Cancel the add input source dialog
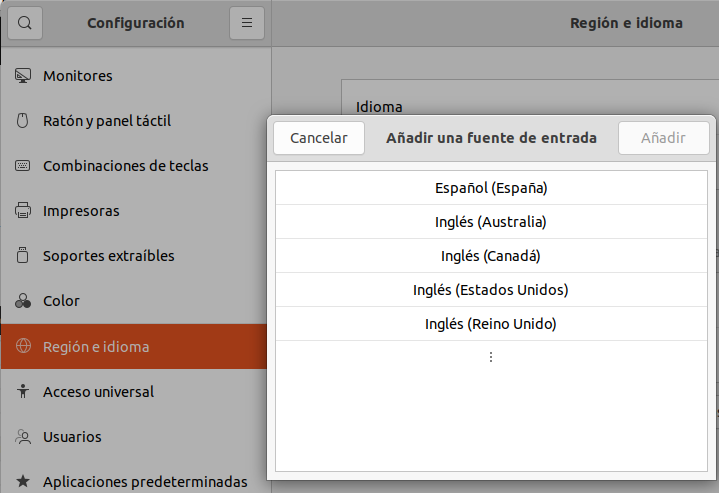Image resolution: width=719 pixels, height=493 pixels. pyautogui.click(x=319, y=138)
